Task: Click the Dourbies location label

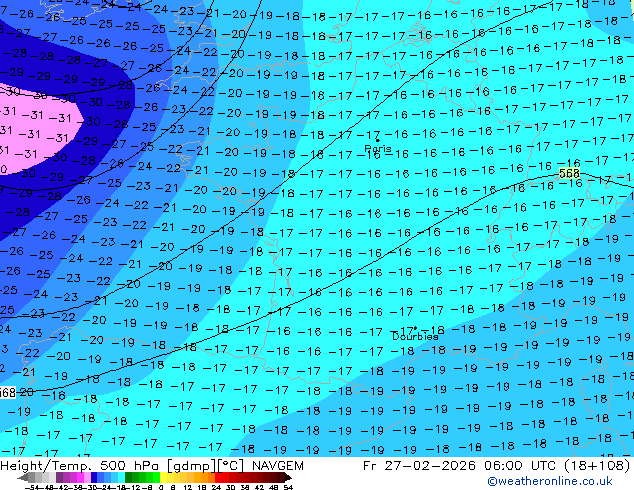Action: [415, 336]
